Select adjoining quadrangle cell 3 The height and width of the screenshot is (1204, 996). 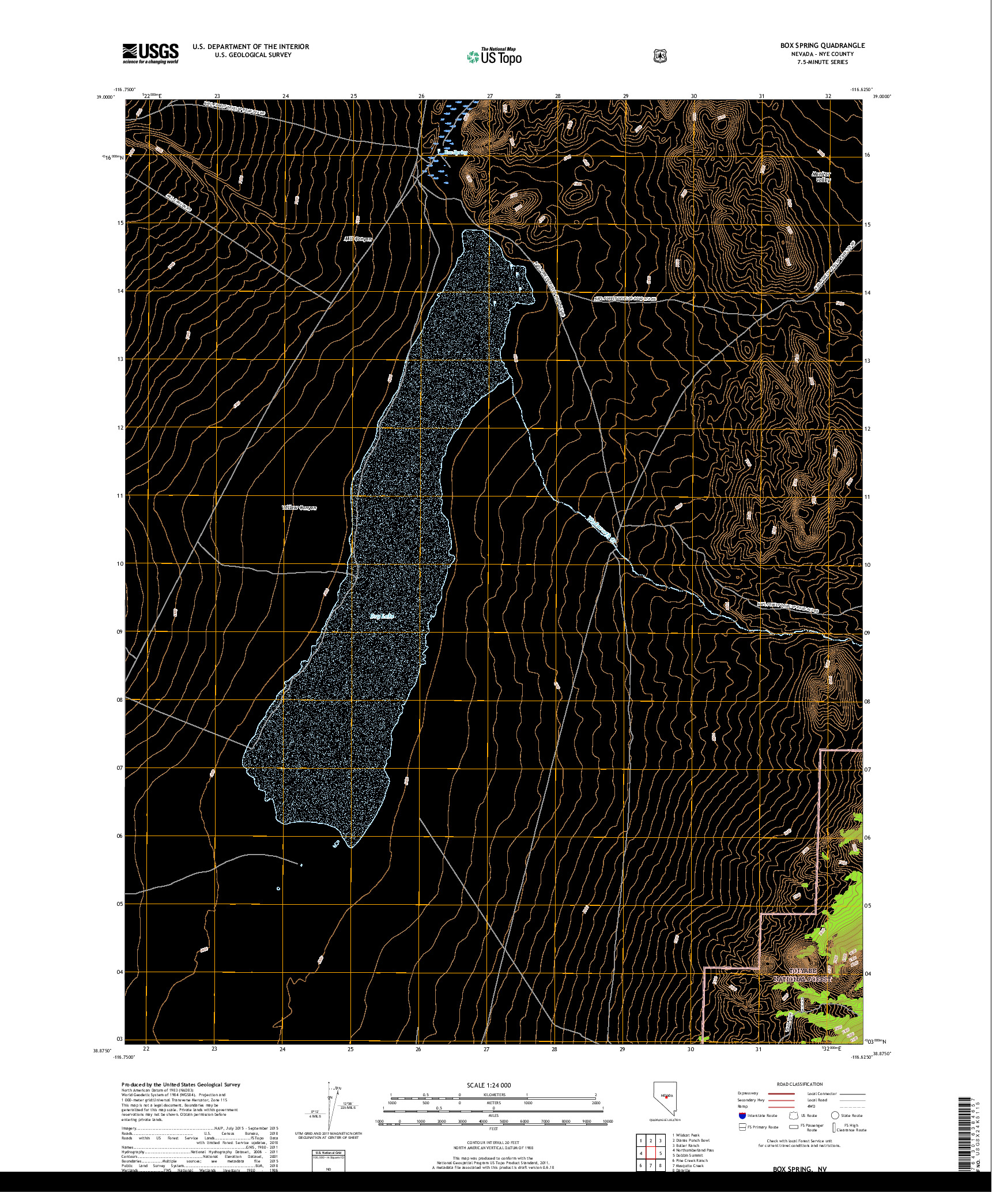661,1141
